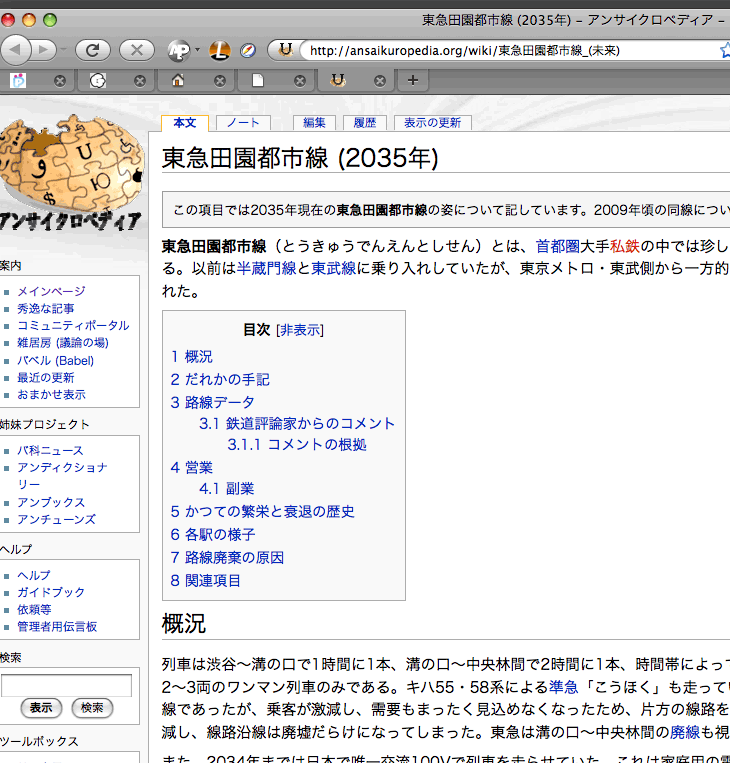Viewport: 730px width, 763px height.
Task: Go forward with the forward arrow button
Action: coord(43,50)
